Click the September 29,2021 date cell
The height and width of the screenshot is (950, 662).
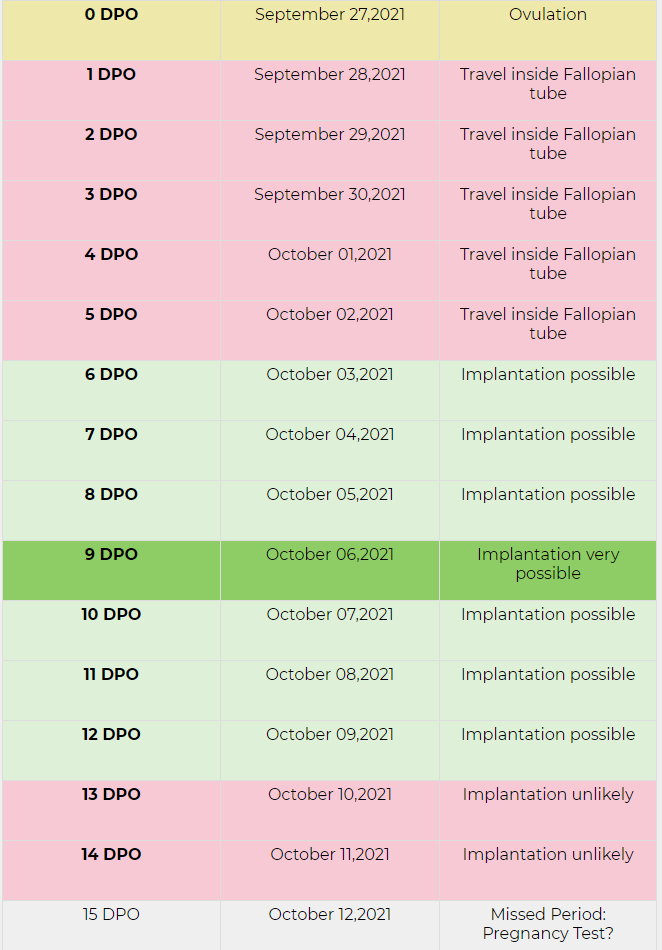coord(329,135)
